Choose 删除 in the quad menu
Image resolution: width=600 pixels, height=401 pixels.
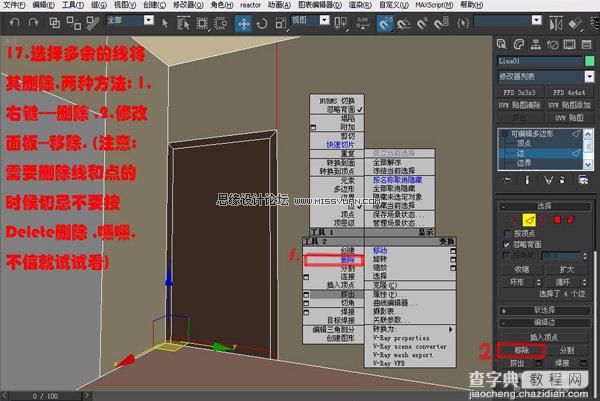[x=347, y=260]
